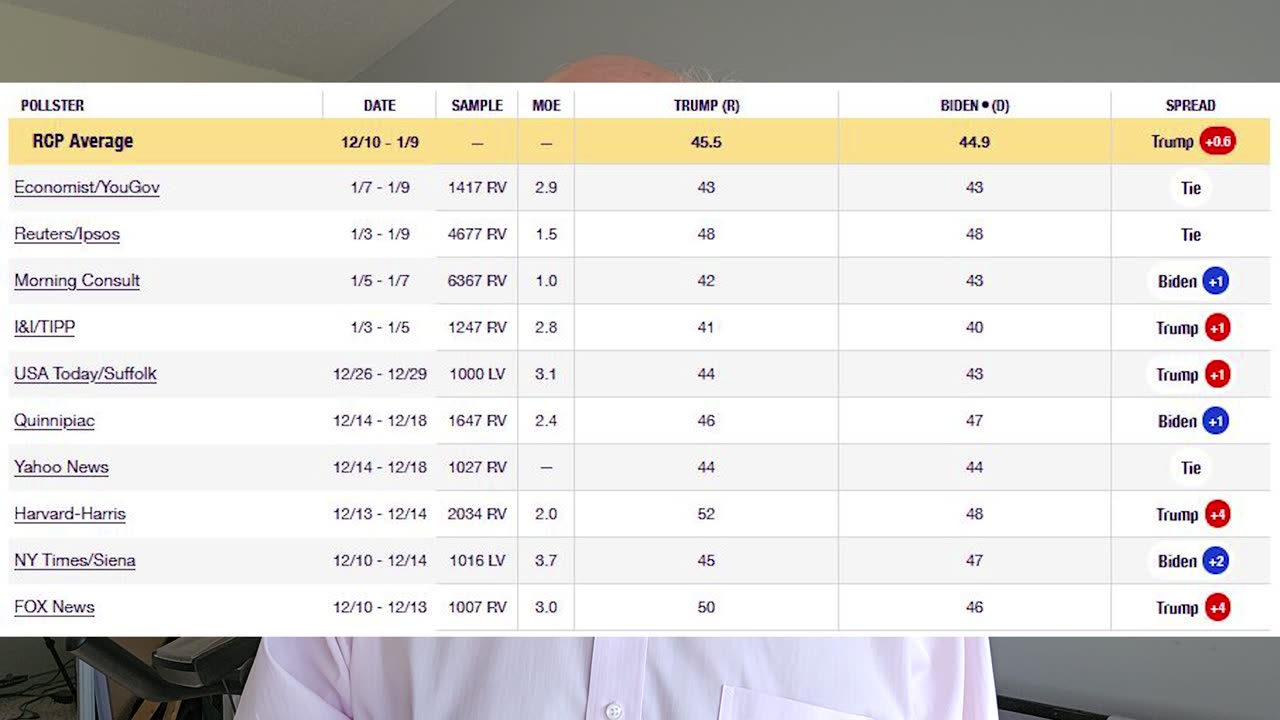Click the blue +1 badge in Morning Consult row
The image size is (1280, 720).
pyautogui.click(x=1216, y=281)
